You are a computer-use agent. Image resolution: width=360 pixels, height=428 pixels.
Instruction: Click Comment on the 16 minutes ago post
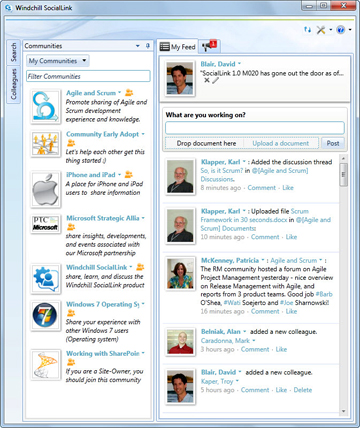pos(265,311)
